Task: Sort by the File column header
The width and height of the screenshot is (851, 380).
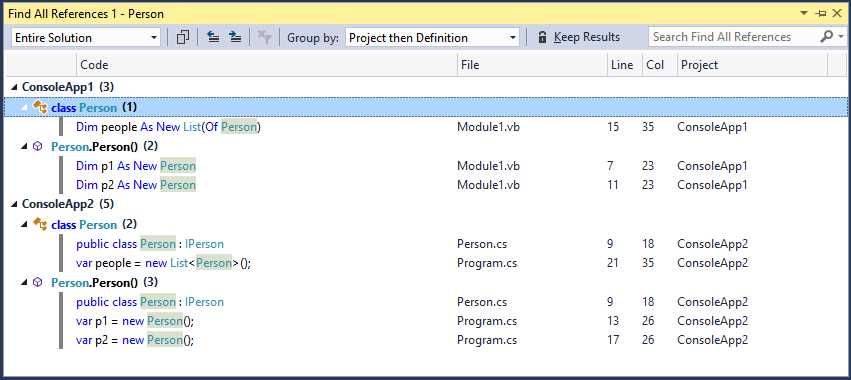Action: [x=532, y=65]
